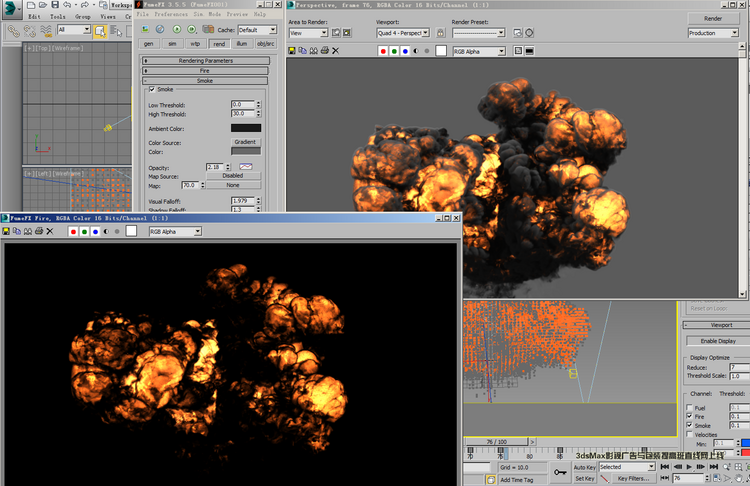The image size is (750, 486).
Task: Open the Edit menu in 3ds Max
Action: (34, 17)
